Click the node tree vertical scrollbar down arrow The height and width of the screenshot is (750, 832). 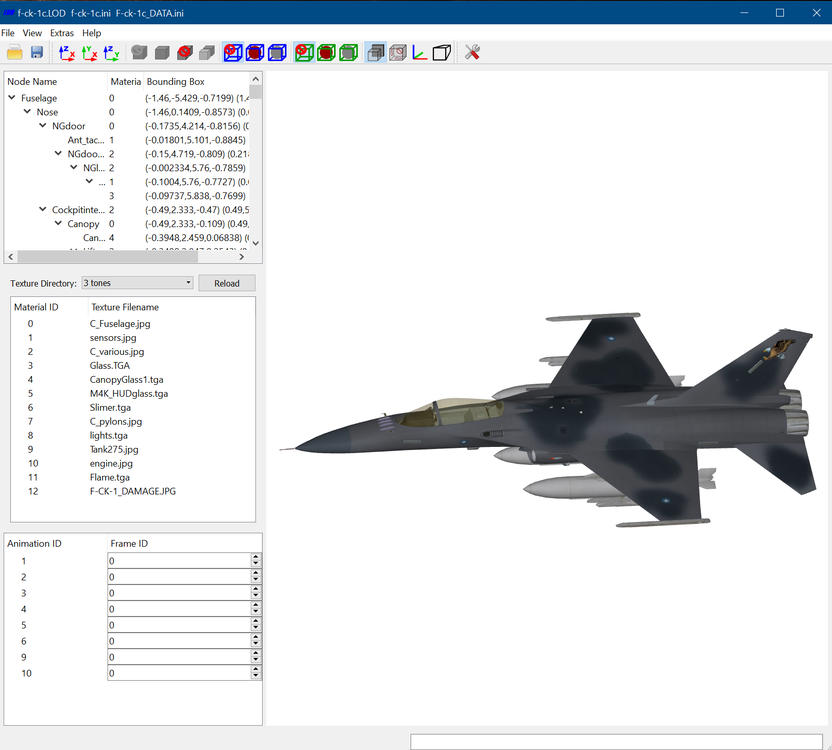[x=256, y=243]
